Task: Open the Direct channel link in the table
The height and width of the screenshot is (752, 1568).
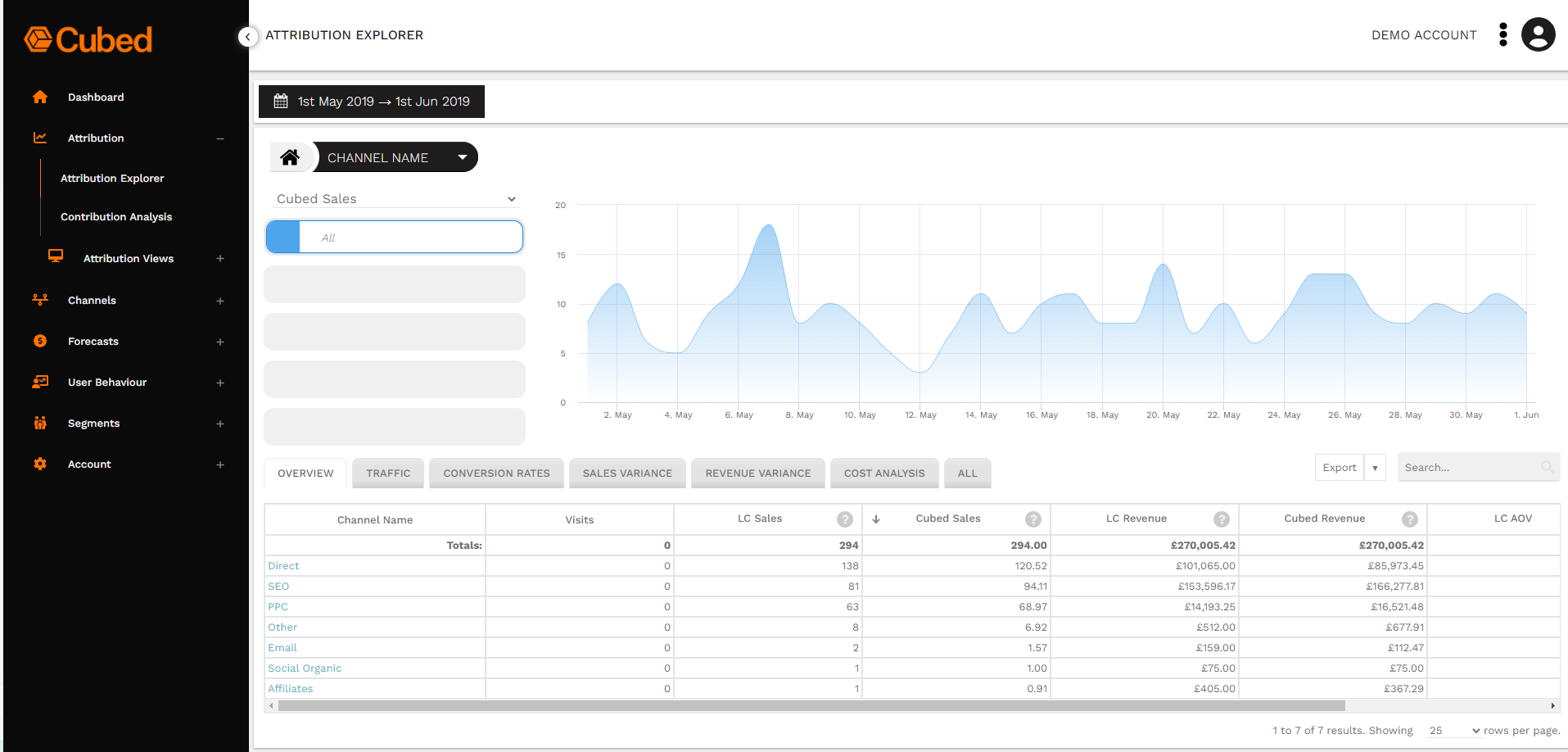Action: (x=282, y=565)
